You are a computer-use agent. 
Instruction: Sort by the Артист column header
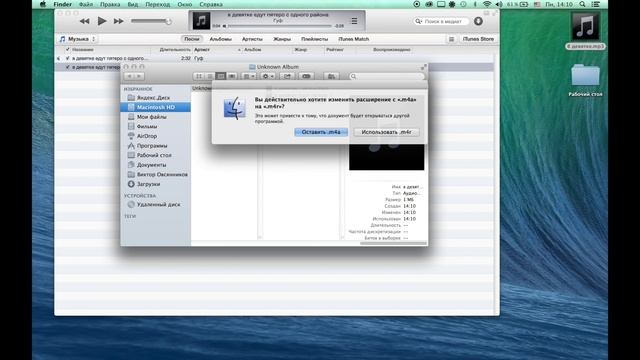(202, 49)
